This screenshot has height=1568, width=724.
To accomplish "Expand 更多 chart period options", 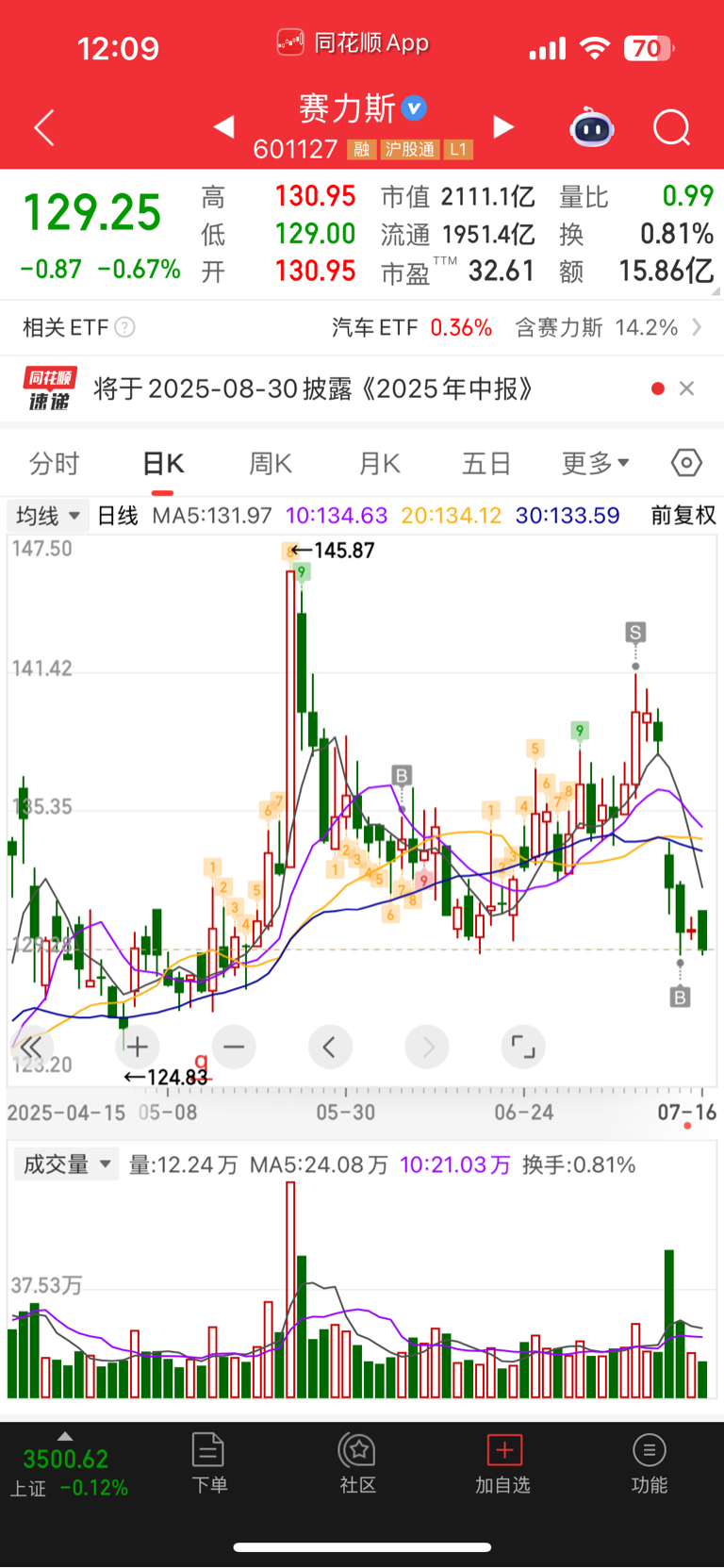I will [x=596, y=463].
